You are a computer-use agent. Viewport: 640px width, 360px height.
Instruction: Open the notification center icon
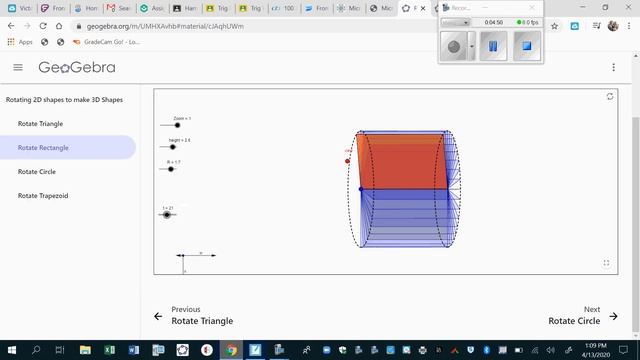click(623, 350)
